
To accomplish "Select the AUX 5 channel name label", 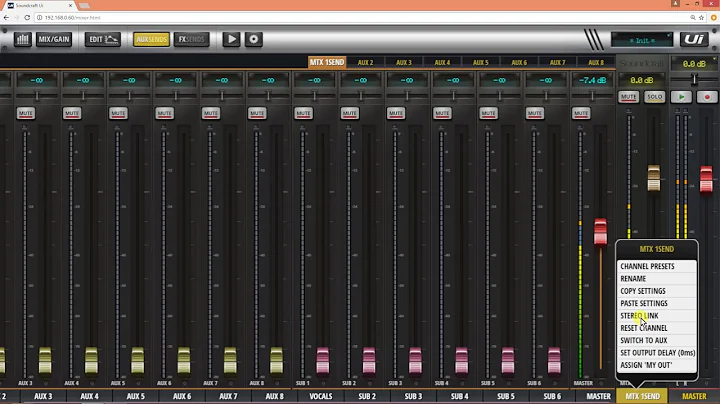I will [136, 396].
